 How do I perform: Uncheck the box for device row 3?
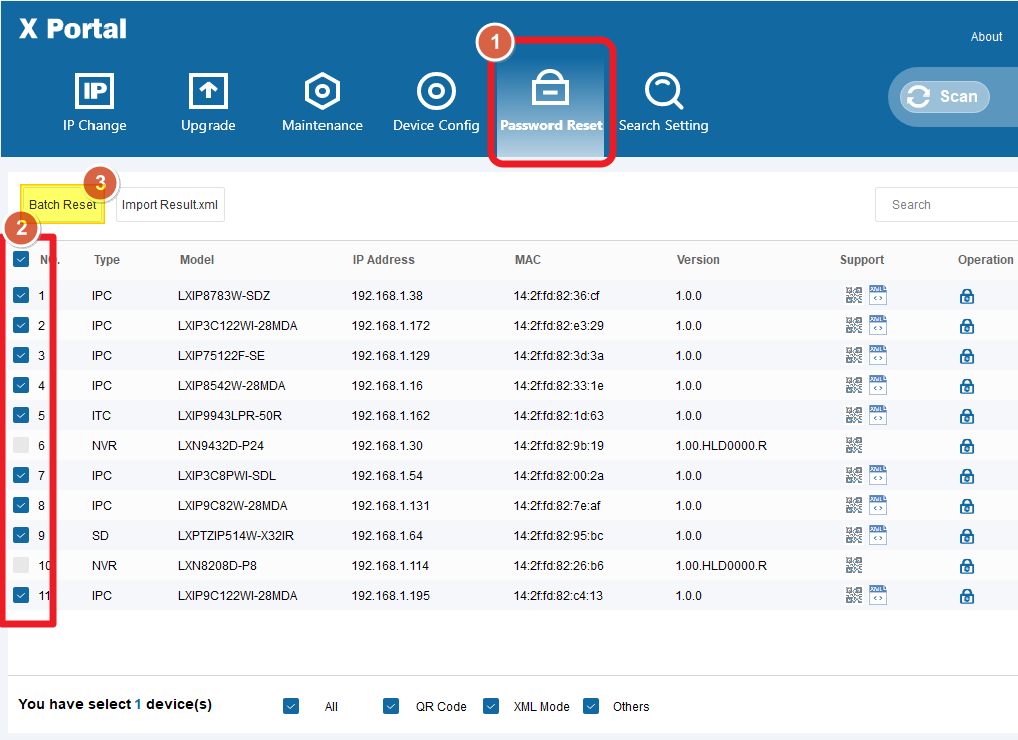click(21, 356)
